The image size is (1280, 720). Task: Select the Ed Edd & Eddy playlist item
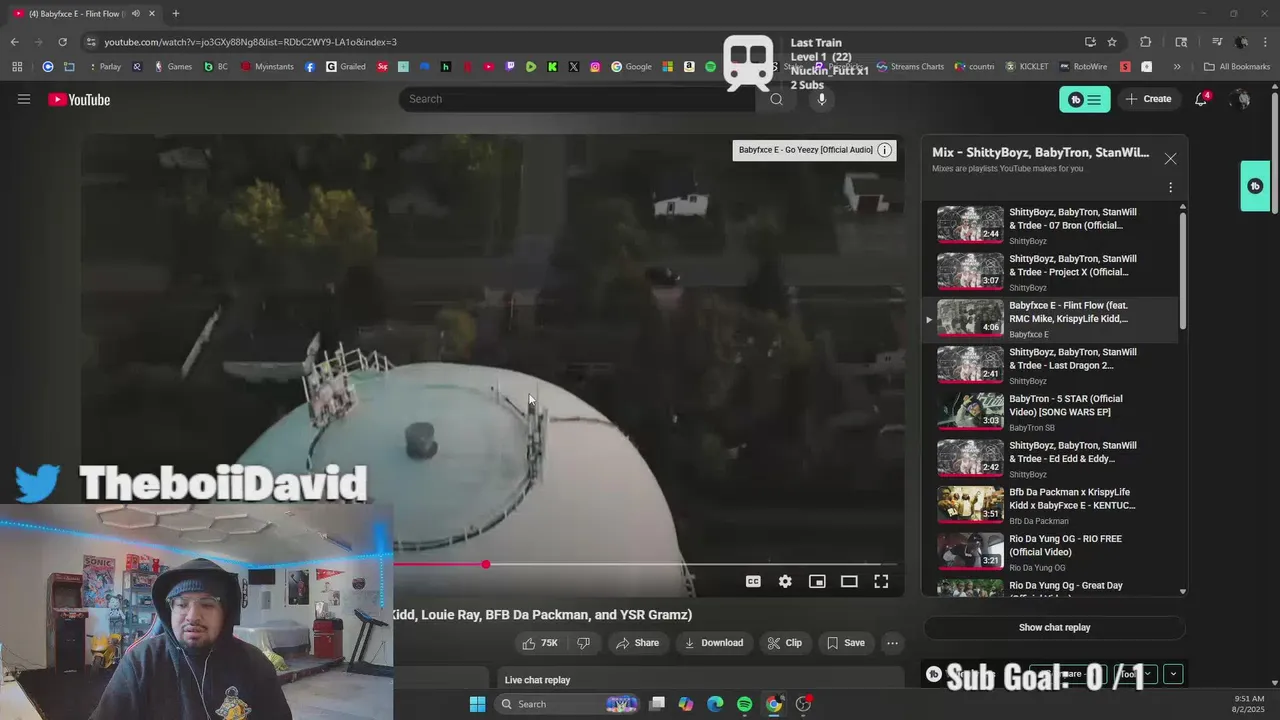click(1050, 459)
